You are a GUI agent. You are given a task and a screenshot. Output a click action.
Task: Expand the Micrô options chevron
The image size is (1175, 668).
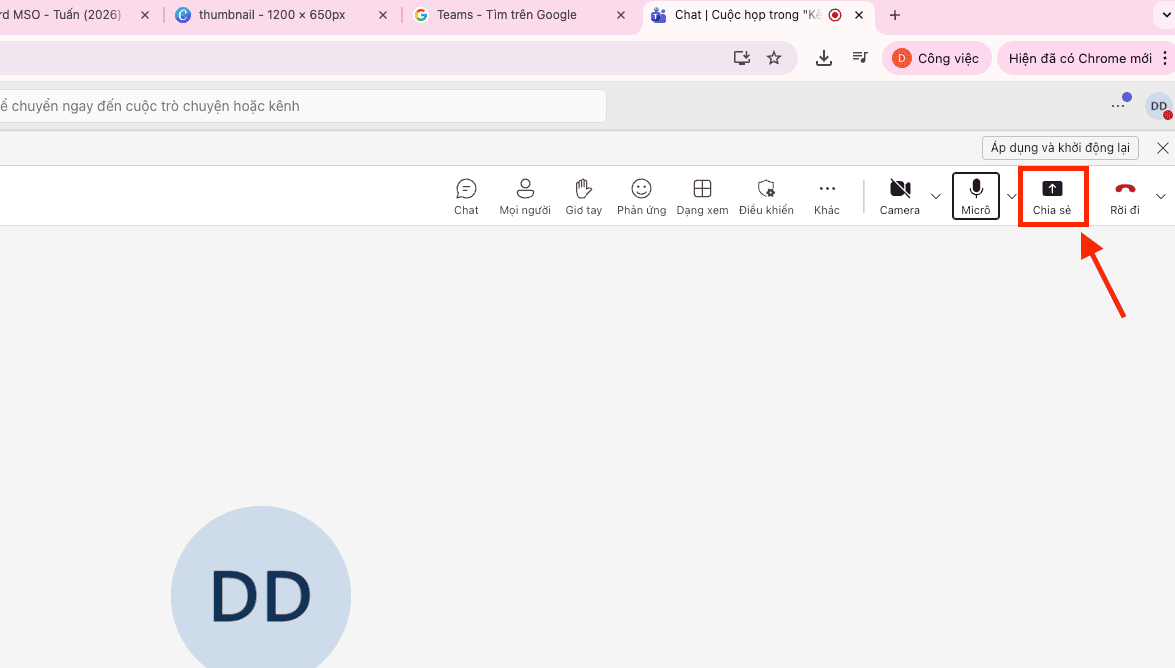click(1011, 196)
